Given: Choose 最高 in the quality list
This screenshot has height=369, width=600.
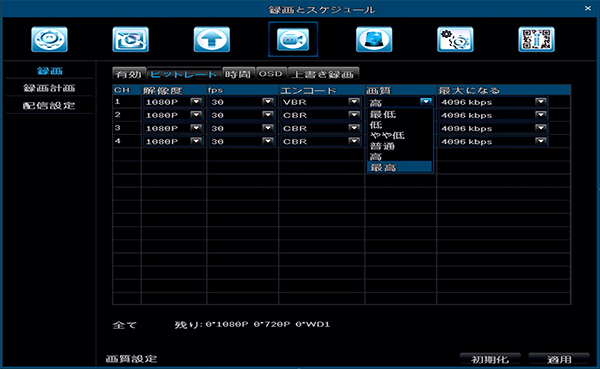Looking at the screenshot, I should pyautogui.click(x=399, y=167).
